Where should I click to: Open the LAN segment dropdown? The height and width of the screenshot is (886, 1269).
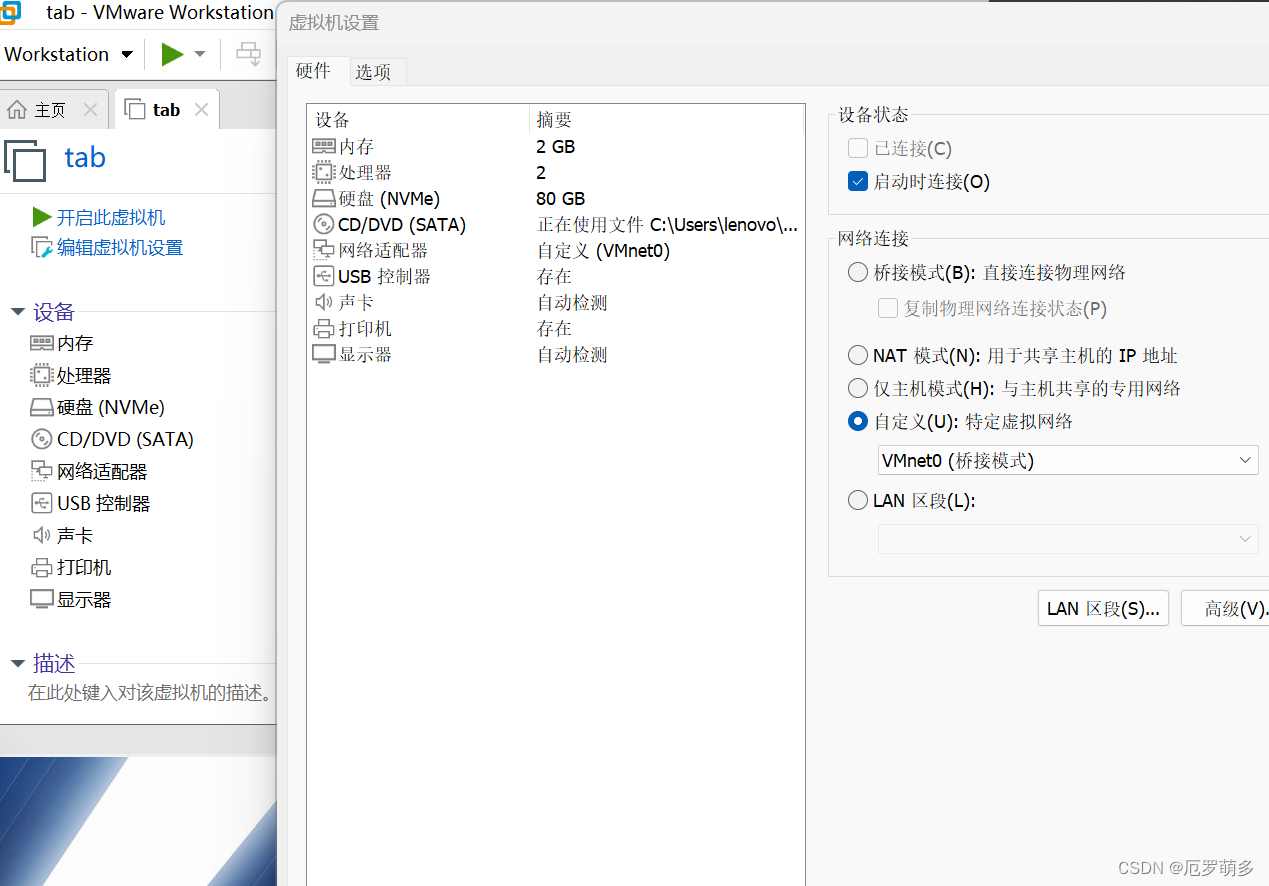click(1067, 539)
